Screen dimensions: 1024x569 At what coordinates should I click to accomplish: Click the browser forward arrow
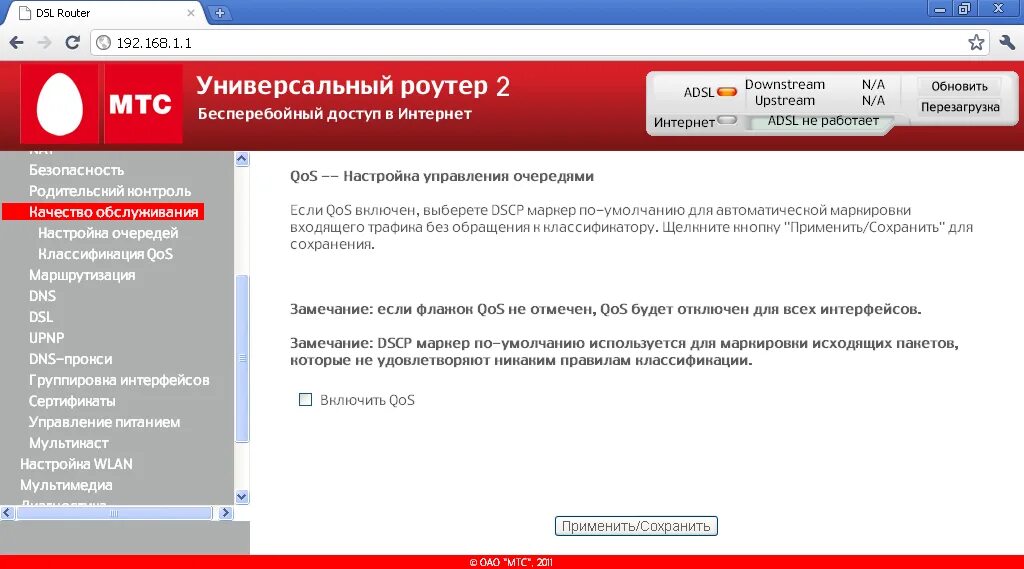click(44, 42)
